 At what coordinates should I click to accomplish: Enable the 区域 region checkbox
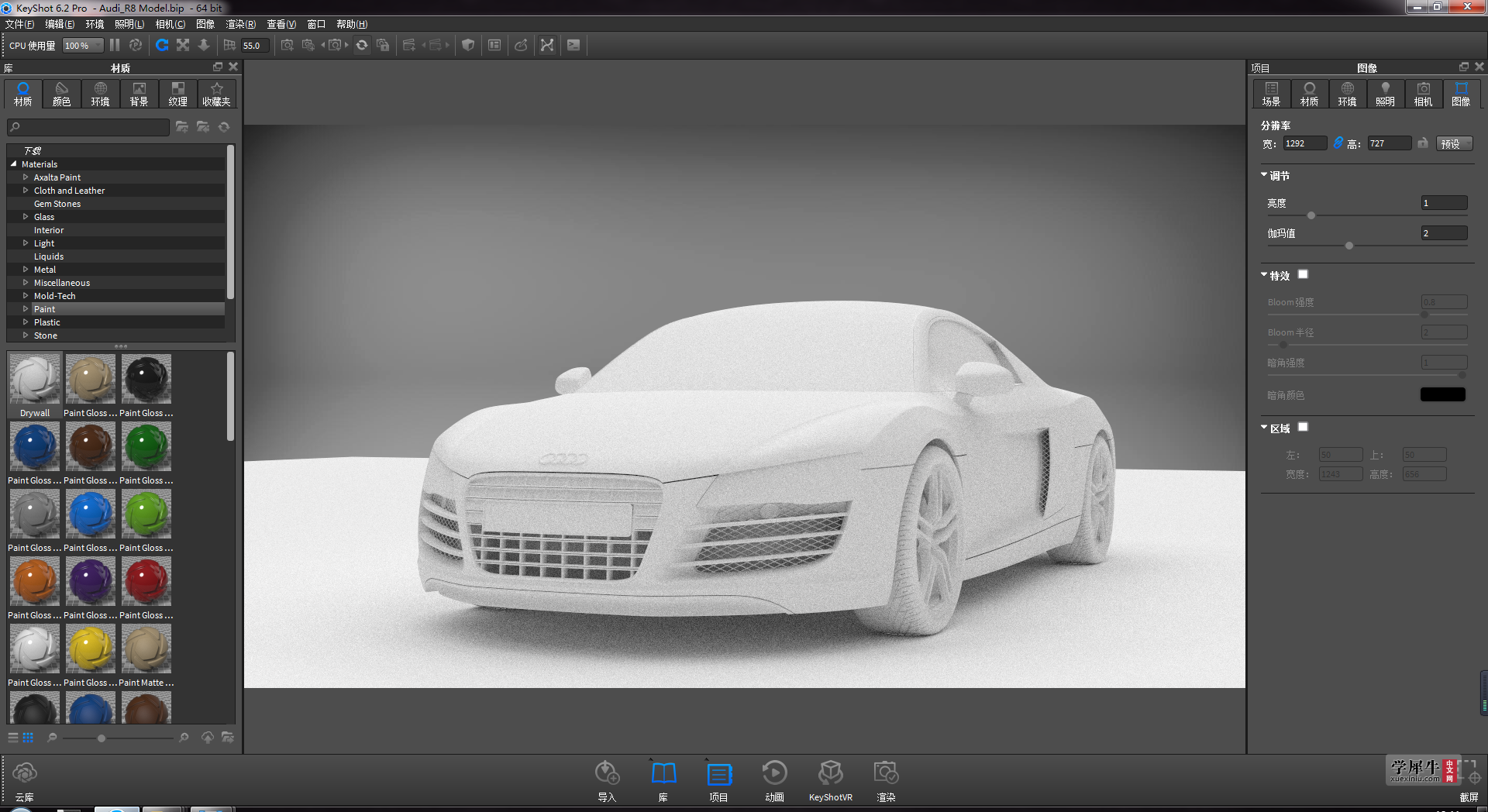[x=1303, y=427]
